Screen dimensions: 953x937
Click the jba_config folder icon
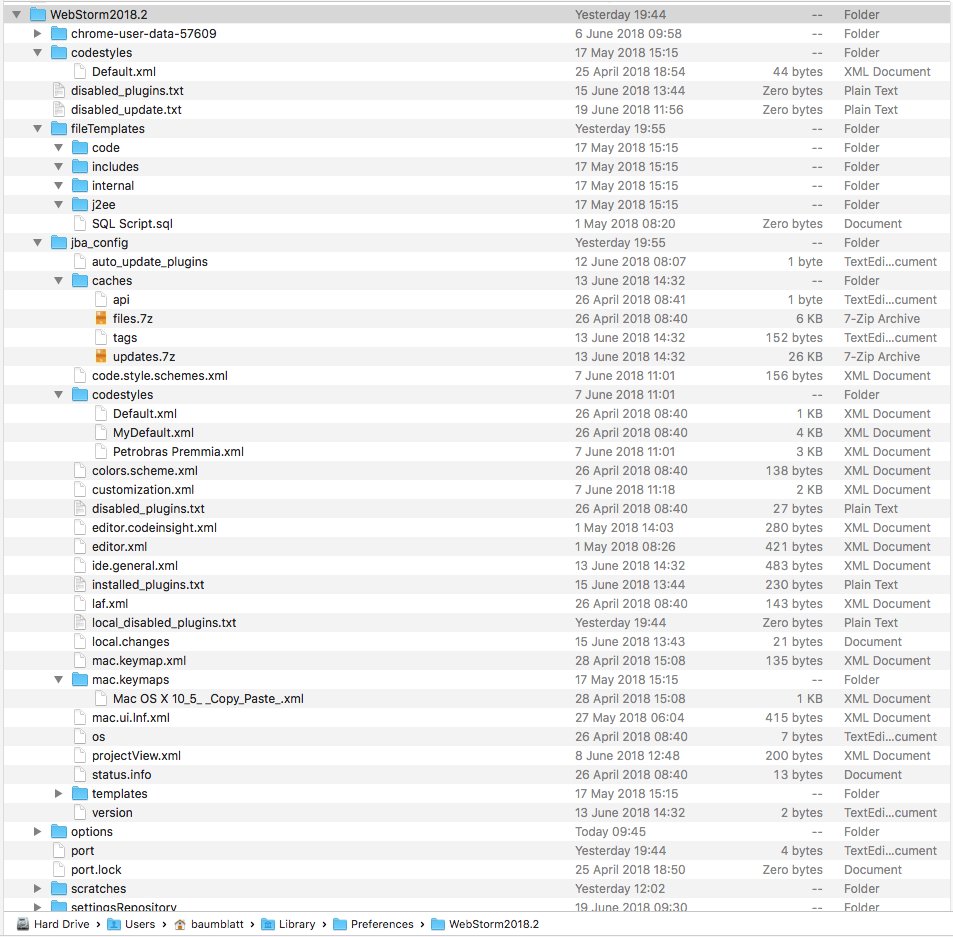point(59,242)
